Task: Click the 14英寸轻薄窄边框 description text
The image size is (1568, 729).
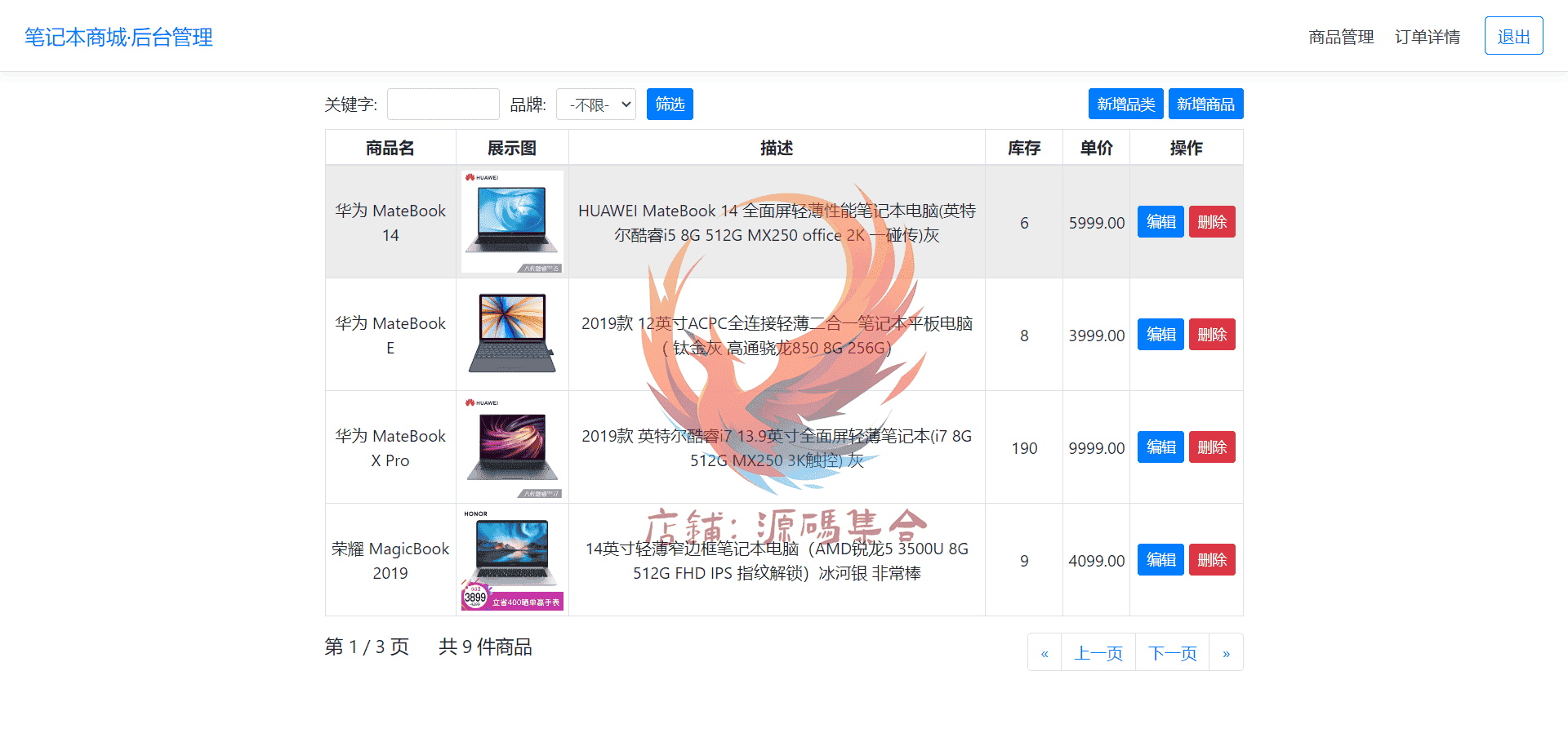Action: tap(777, 561)
